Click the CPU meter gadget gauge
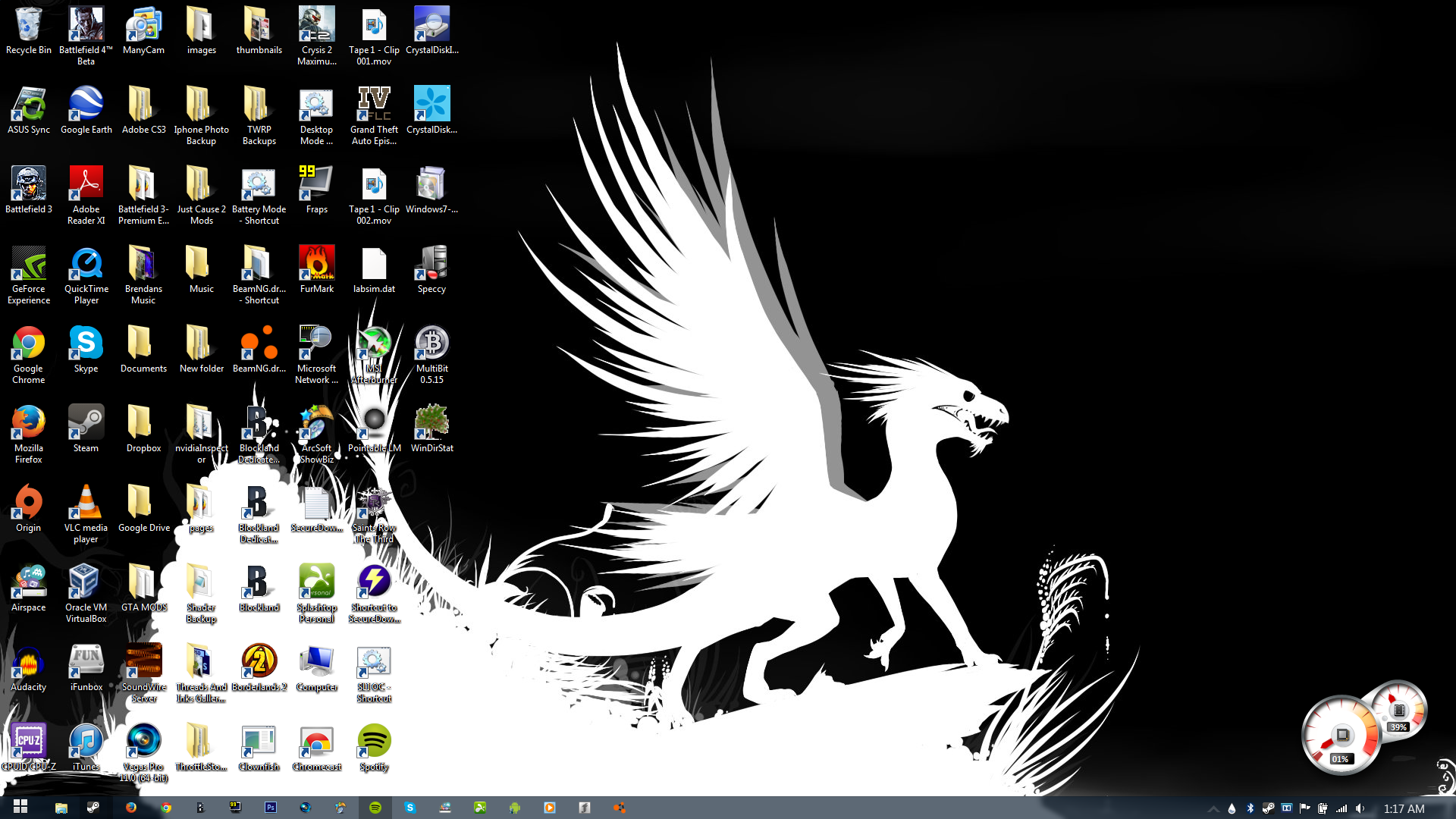Screen dimensions: 1456x819 click(x=1341, y=736)
